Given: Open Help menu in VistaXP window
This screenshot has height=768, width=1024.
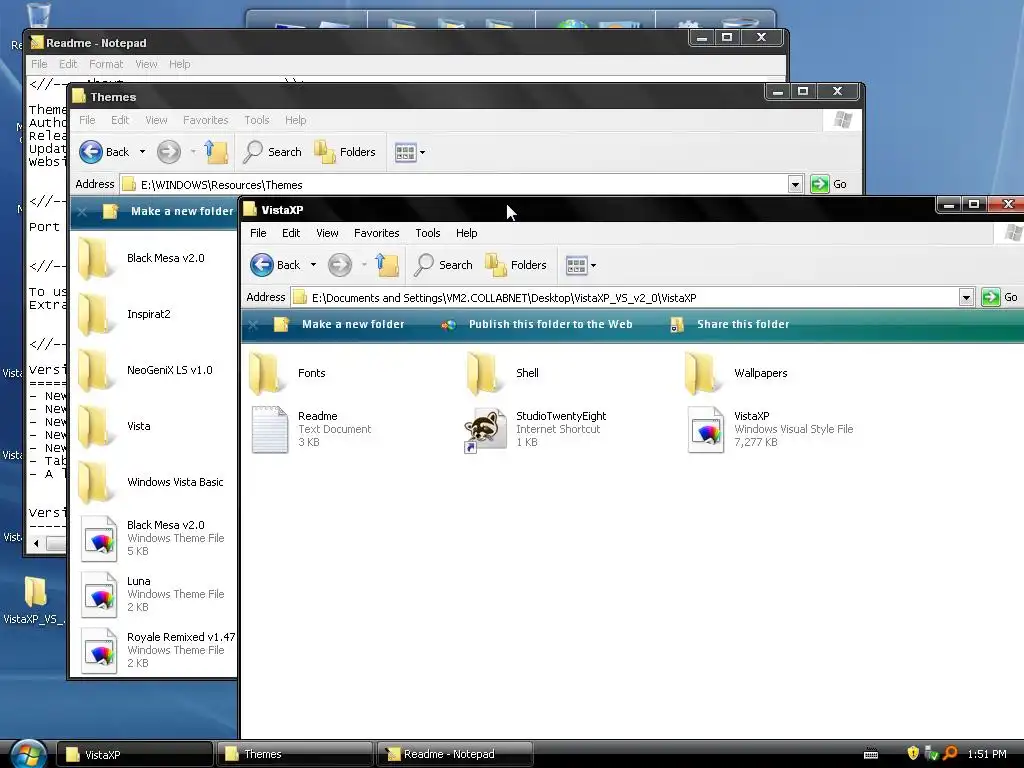Looking at the screenshot, I should click(x=466, y=233).
